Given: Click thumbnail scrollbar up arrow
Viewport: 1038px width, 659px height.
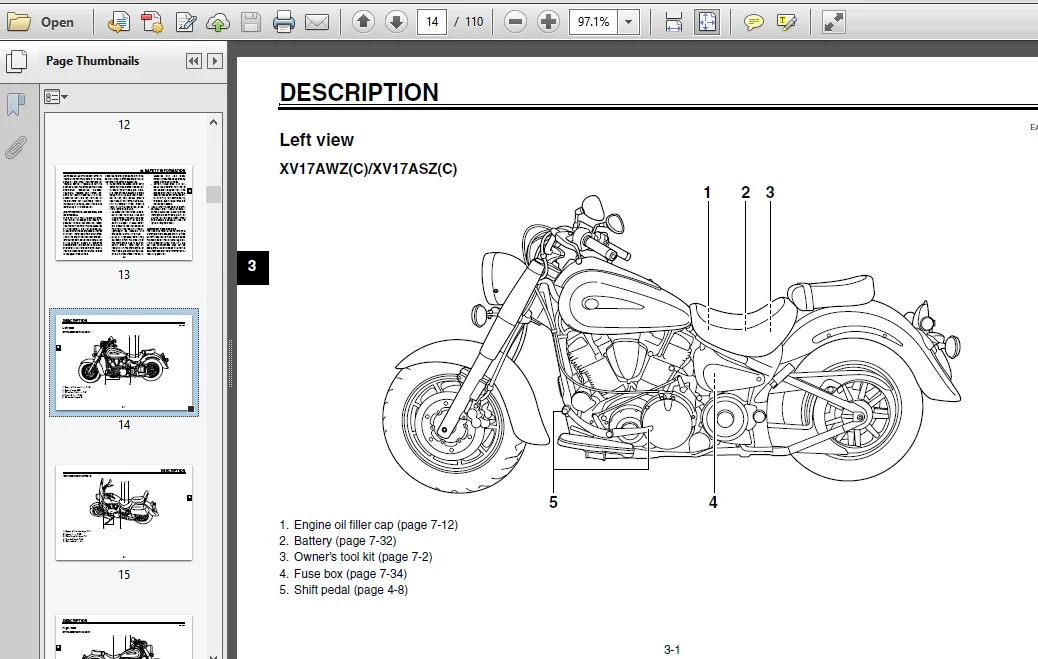Looking at the screenshot, I should pyautogui.click(x=213, y=122).
